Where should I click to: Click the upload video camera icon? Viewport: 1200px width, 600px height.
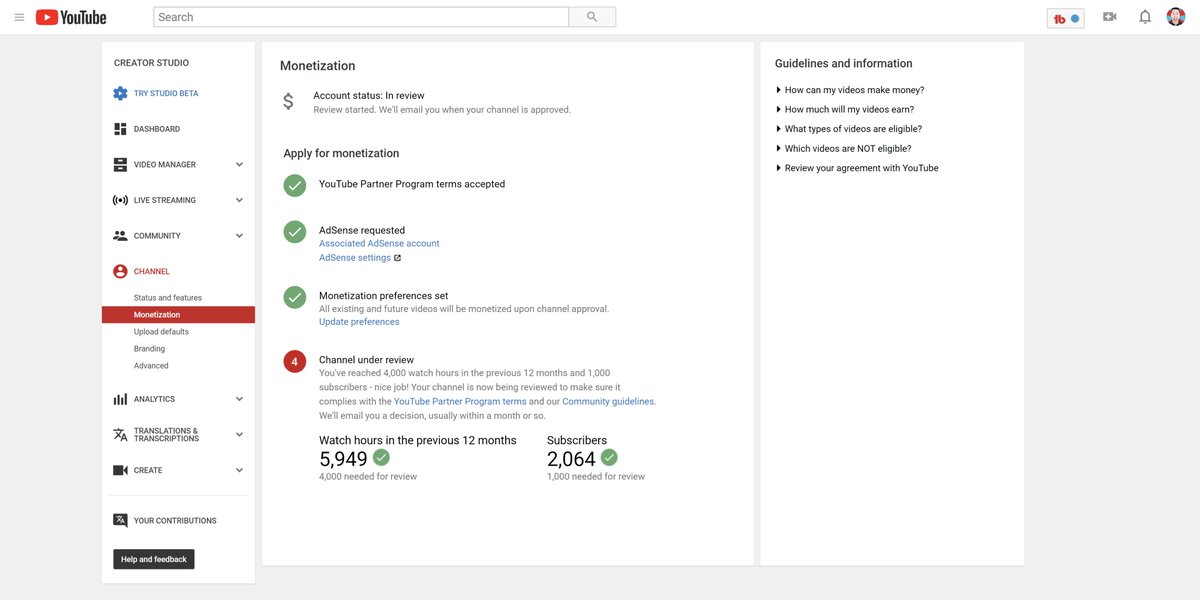pos(1109,17)
